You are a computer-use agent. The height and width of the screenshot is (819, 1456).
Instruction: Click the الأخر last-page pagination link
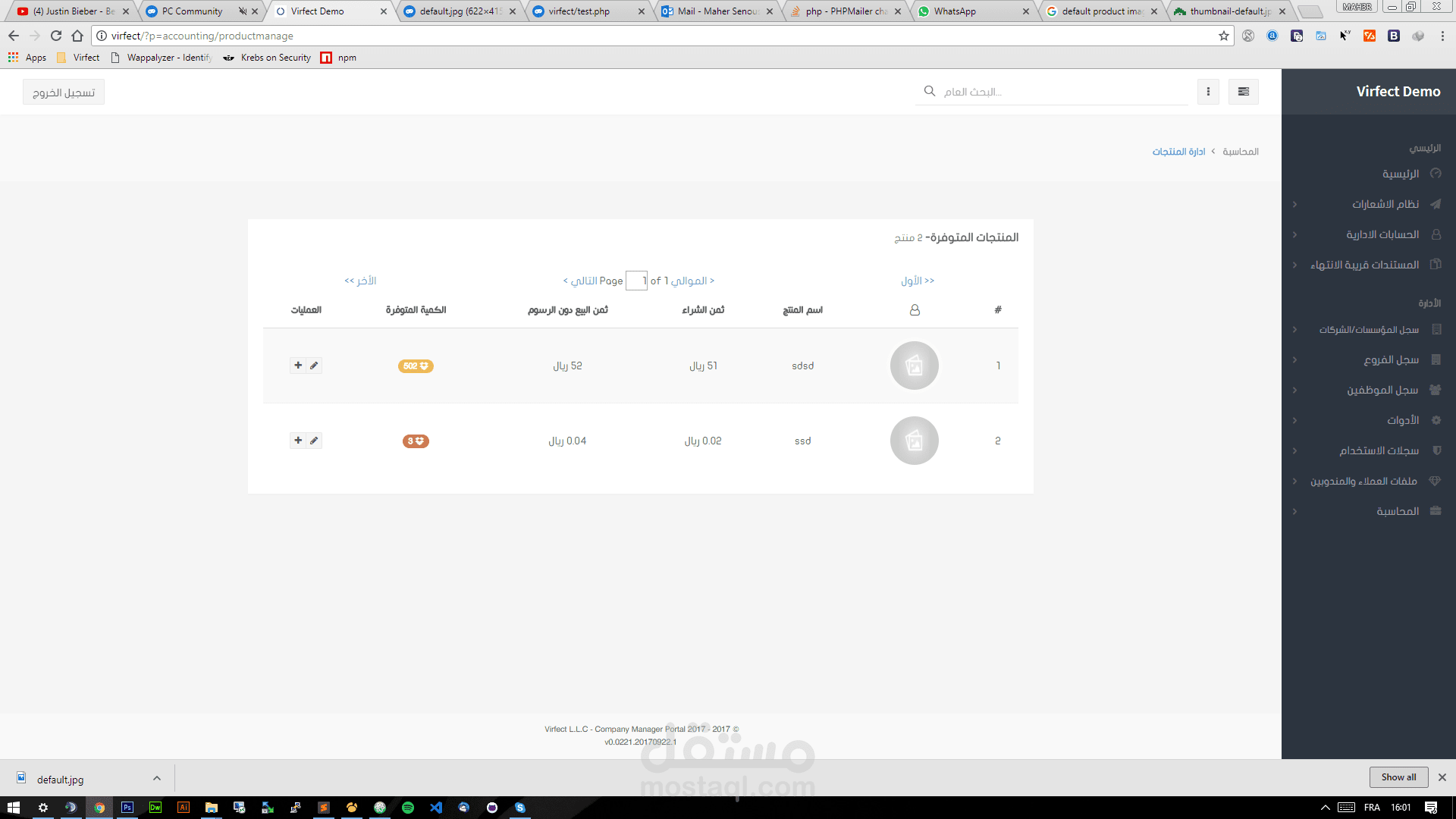pos(360,281)
